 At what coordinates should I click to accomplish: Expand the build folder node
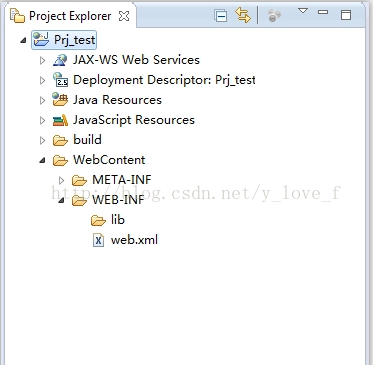pyautogui.click(x=42, y=140)
